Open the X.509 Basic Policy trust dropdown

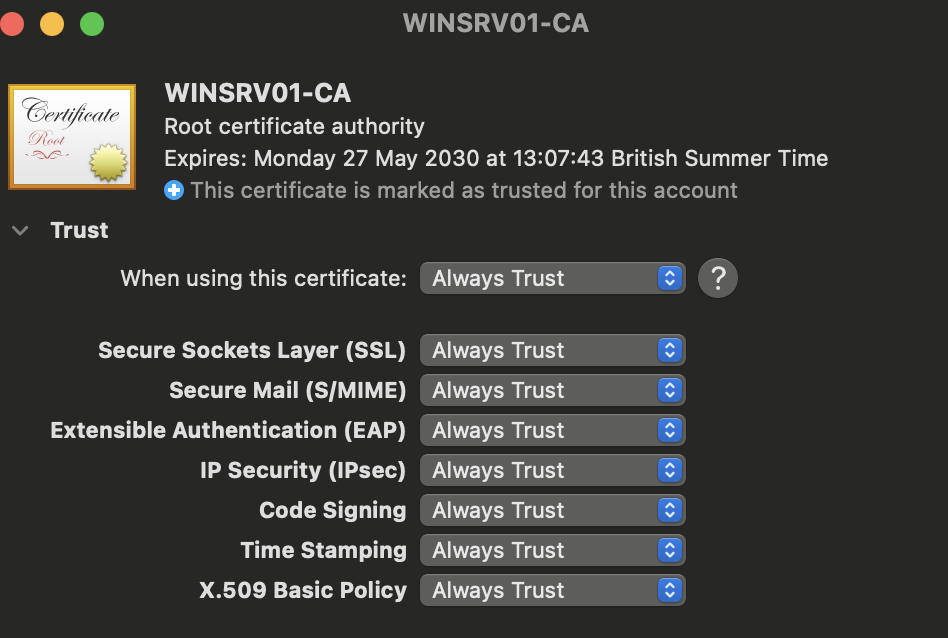[x=553, y=590]
